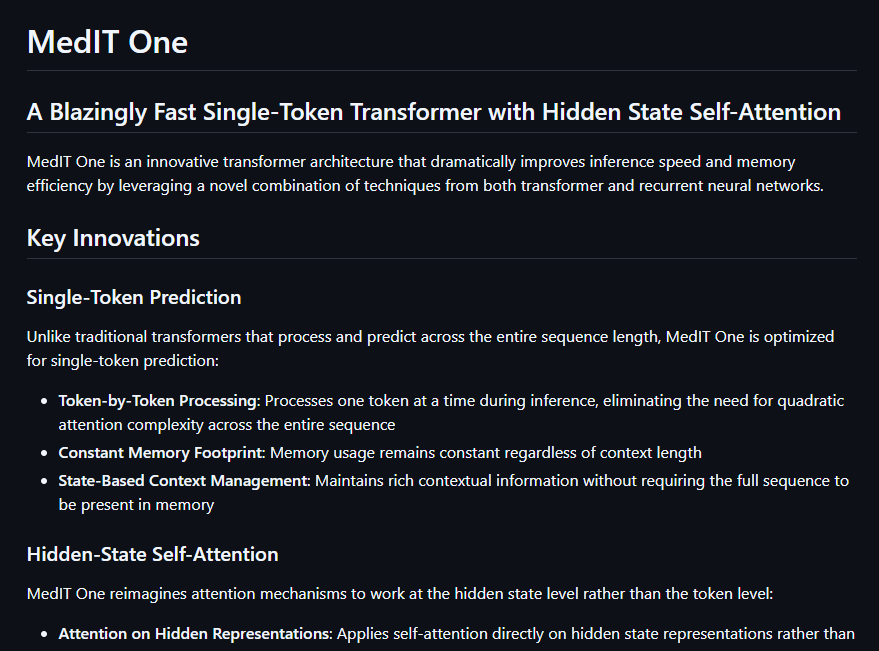Click the bullet dot before "Attention on Hidden Representations"
879x651 pixels.
[x=45, y=634]
